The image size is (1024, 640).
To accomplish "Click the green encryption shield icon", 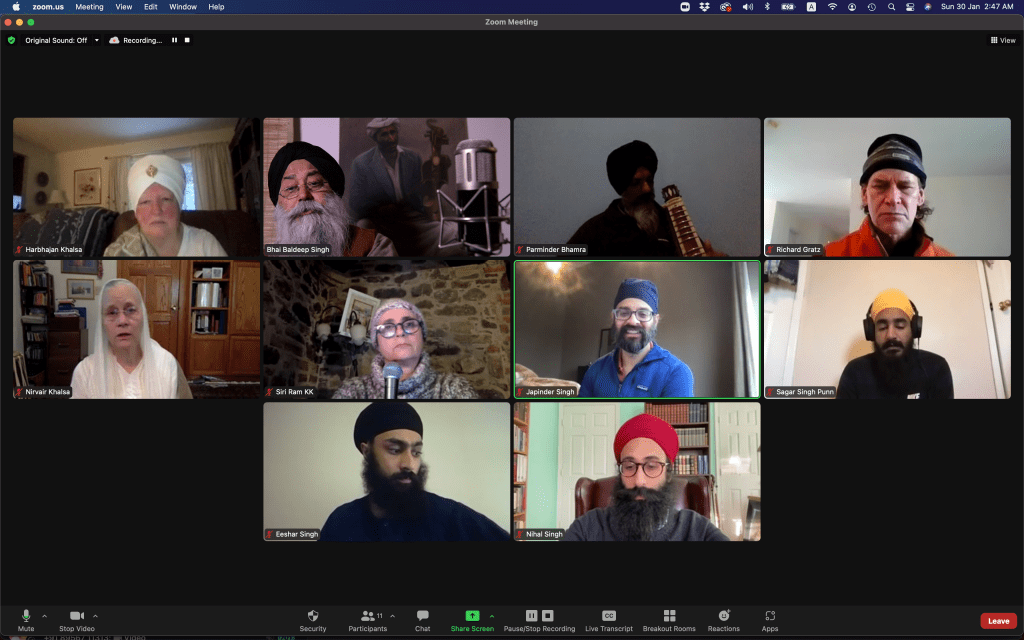I will [12, 40].
